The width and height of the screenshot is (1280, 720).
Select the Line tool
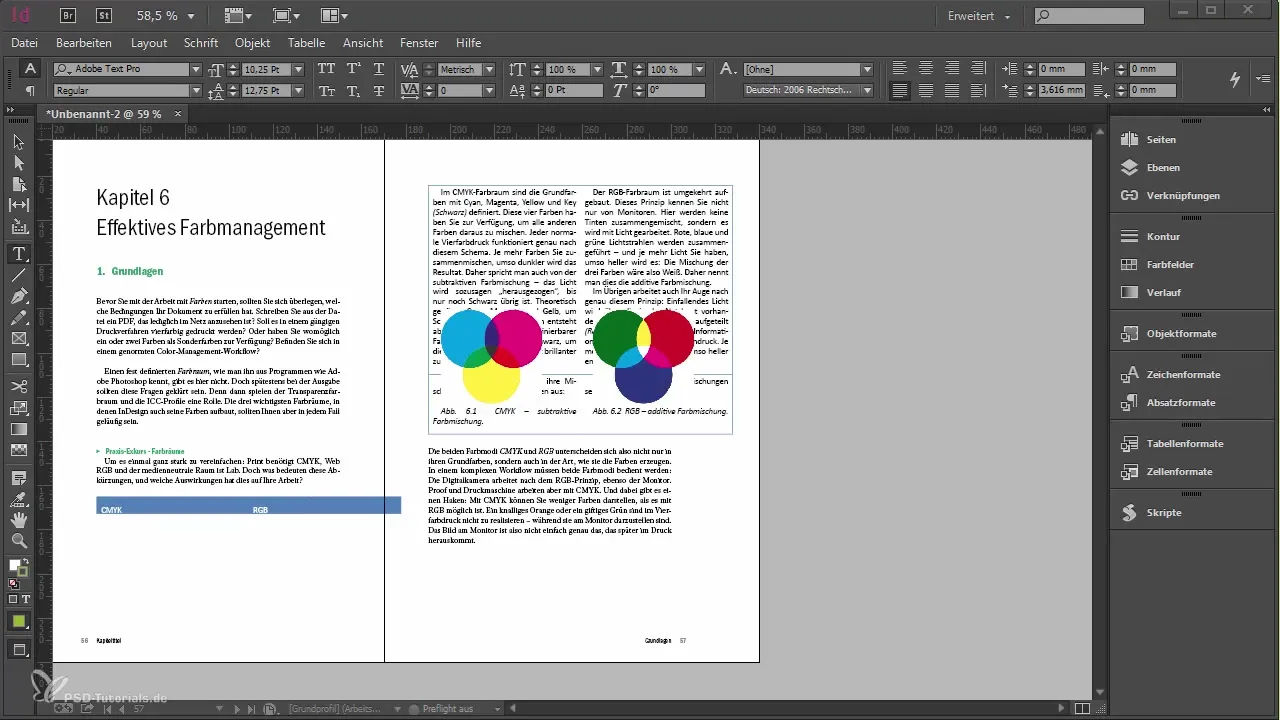19,275
